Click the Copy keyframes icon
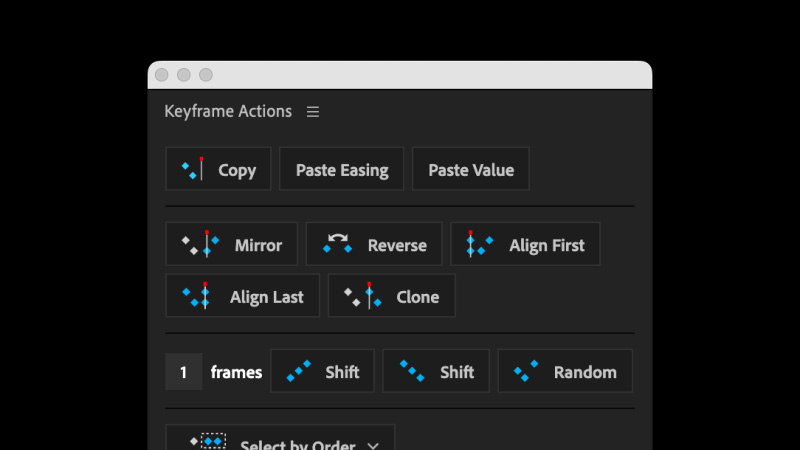The height and width of the screenshot is (450, 800). 193,169
